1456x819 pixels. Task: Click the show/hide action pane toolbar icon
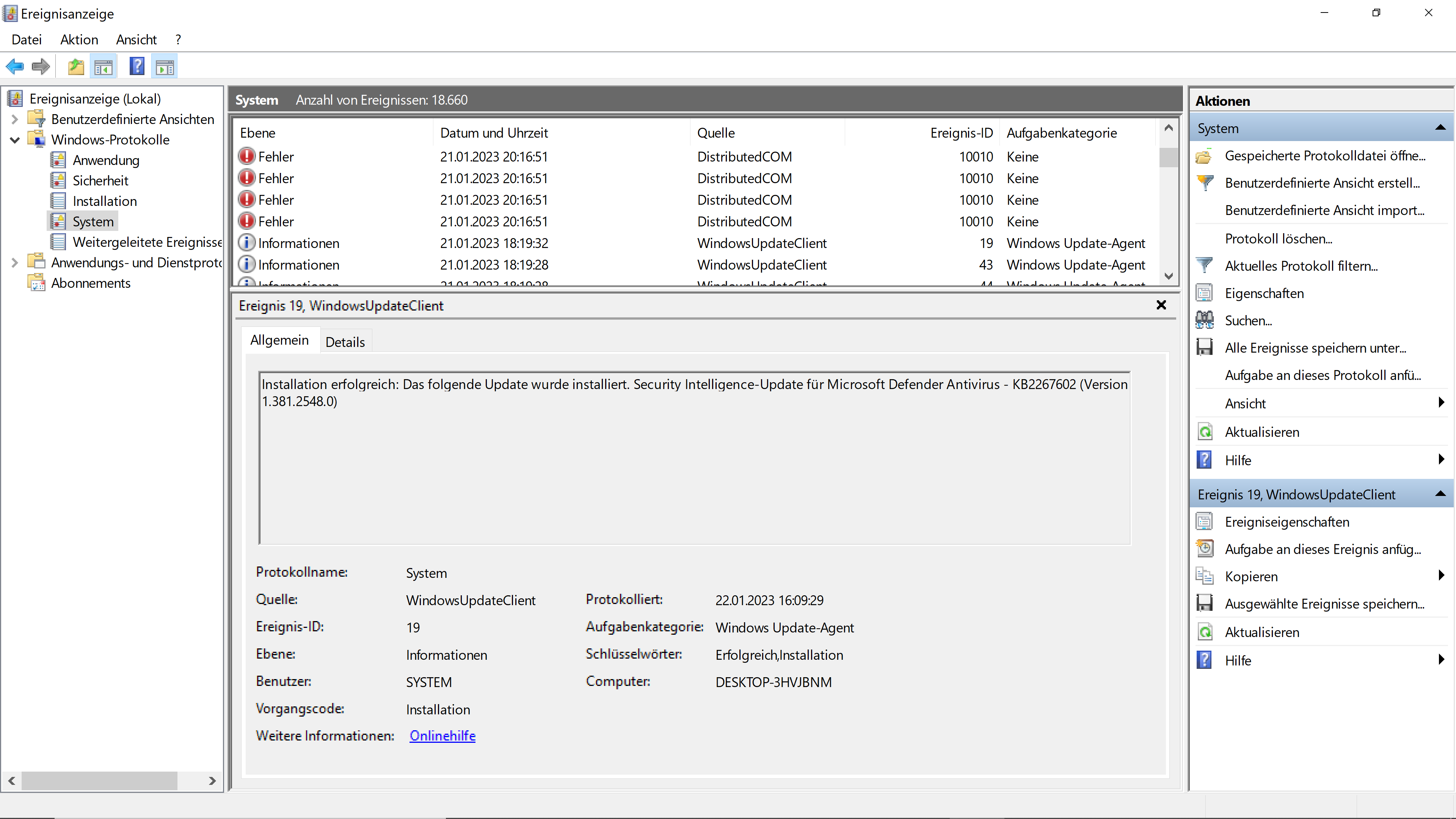165,67
